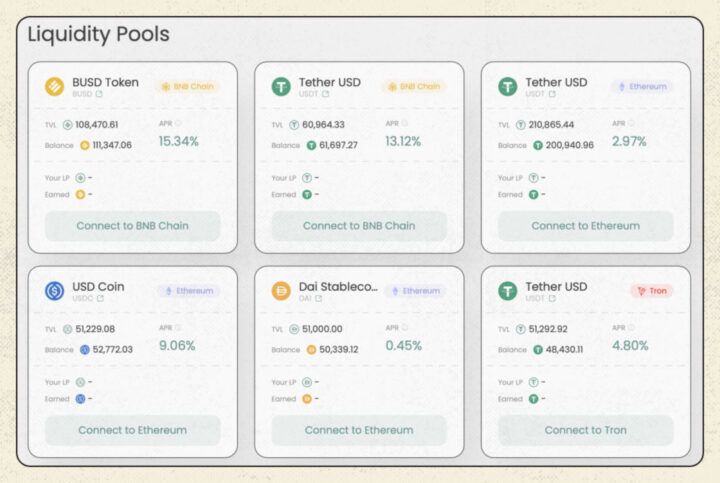Click the TVL value 60,964.33

[323, 125]
